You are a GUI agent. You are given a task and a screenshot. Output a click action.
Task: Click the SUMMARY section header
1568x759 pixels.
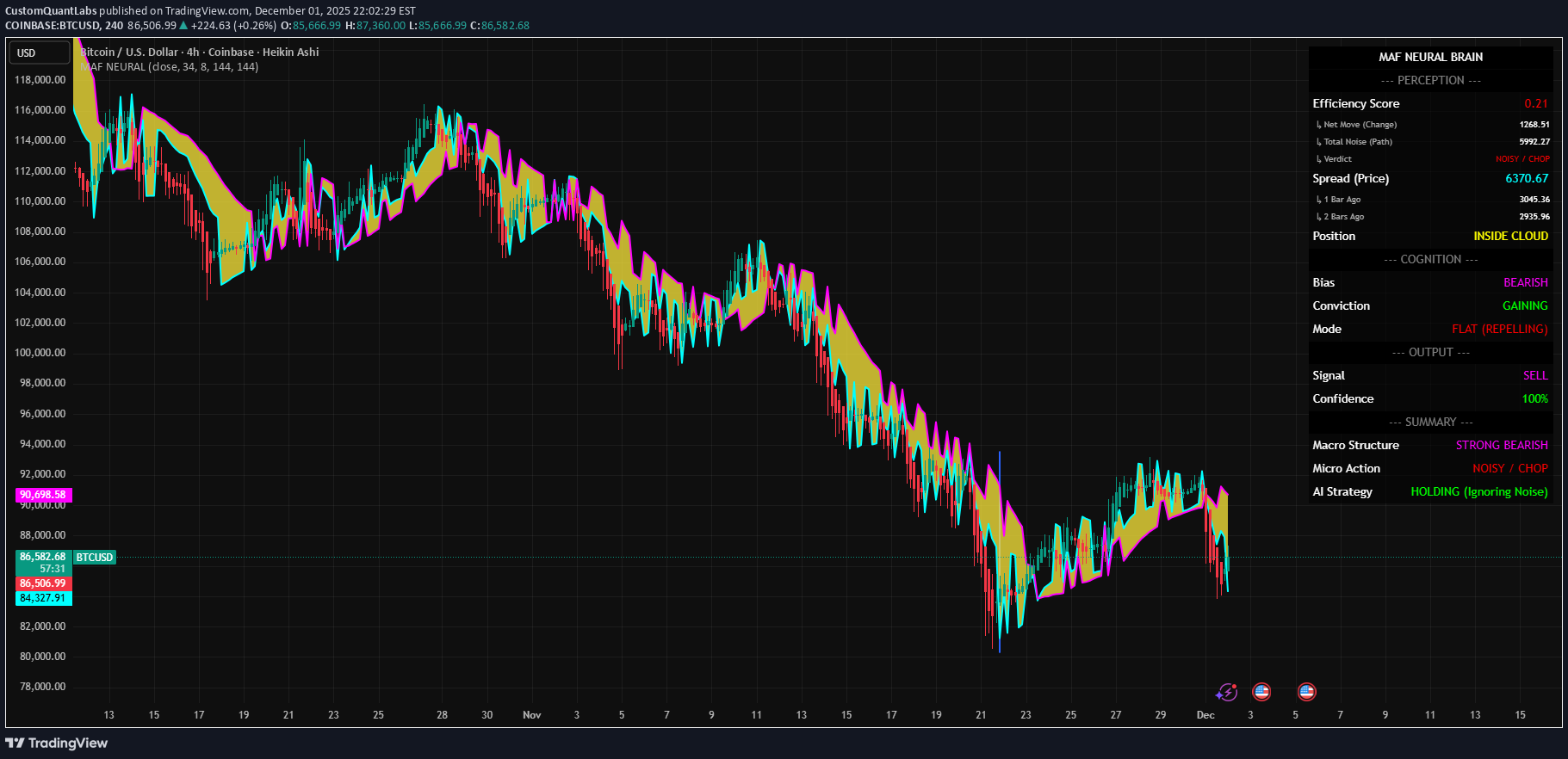(x=1430, y=422)
